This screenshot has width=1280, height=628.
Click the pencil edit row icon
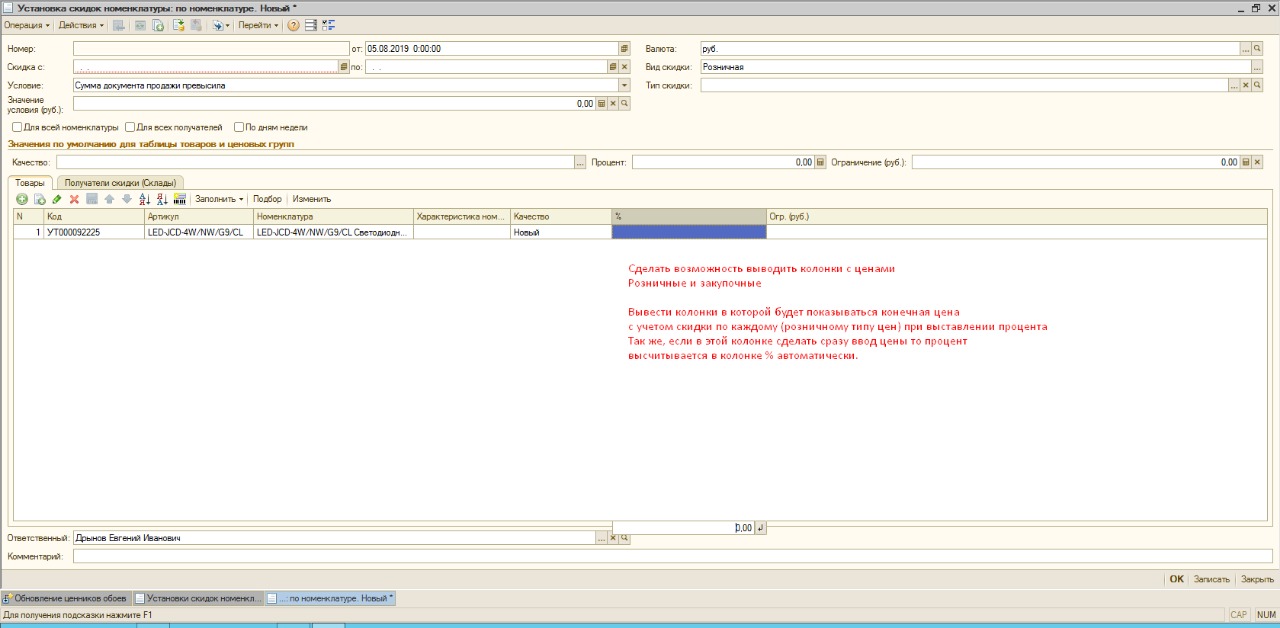click(x=57, y=199)
